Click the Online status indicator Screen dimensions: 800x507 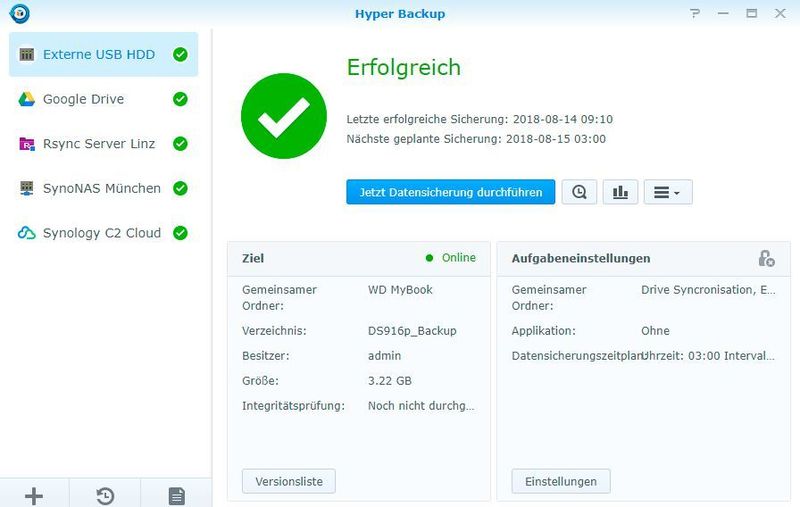tap(451, 258)
